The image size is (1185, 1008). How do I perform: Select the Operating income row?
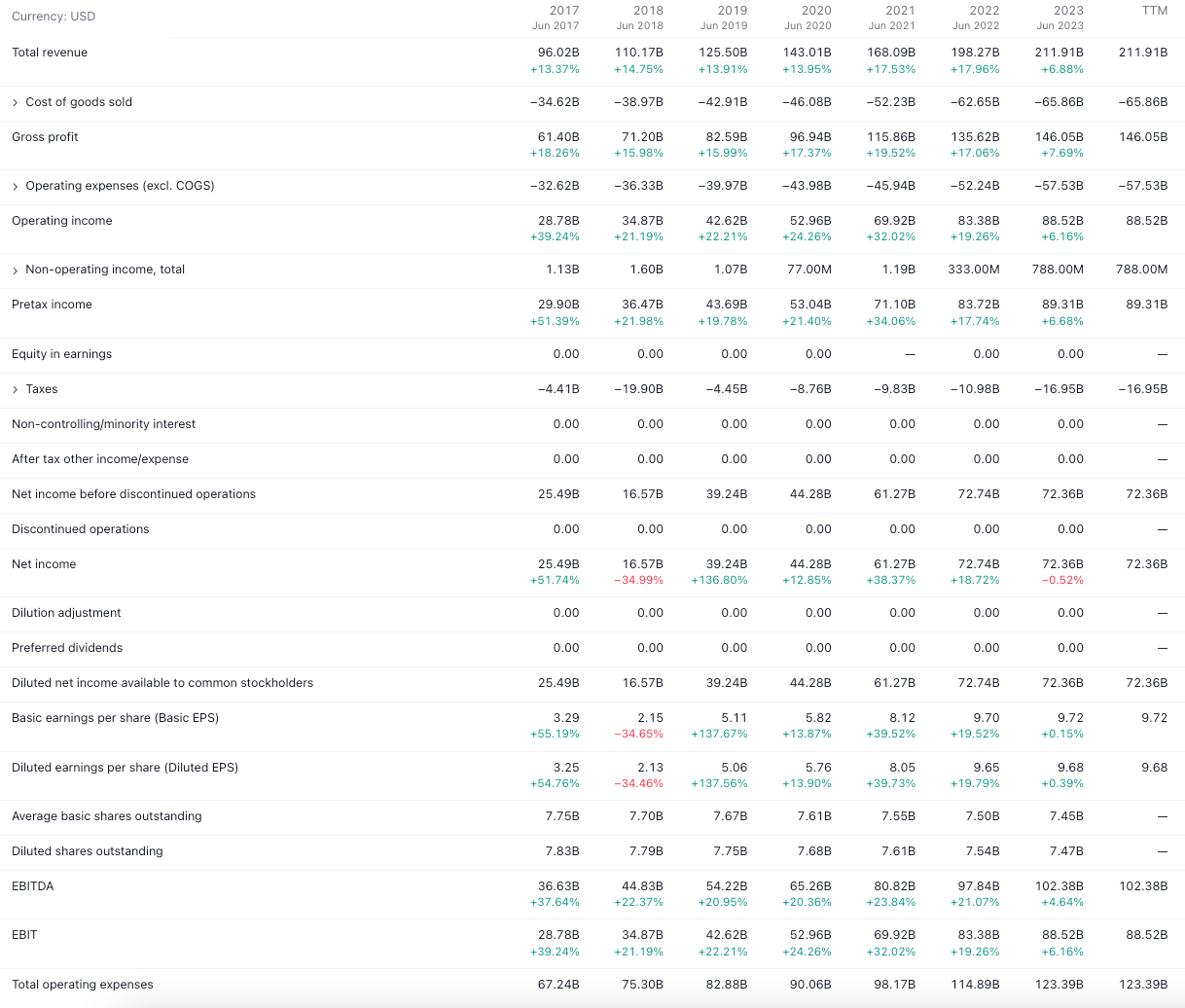click(x=61, y=220)
